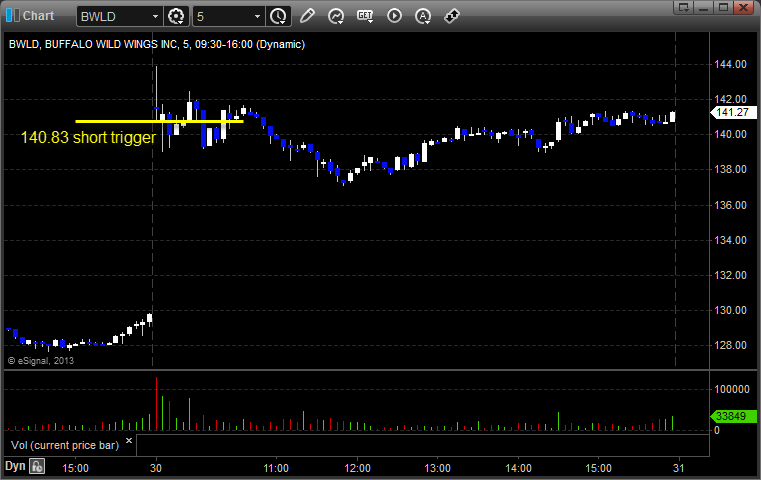Minimize the chart window
This screenshot has width=761, height=480.
point(704,7)
